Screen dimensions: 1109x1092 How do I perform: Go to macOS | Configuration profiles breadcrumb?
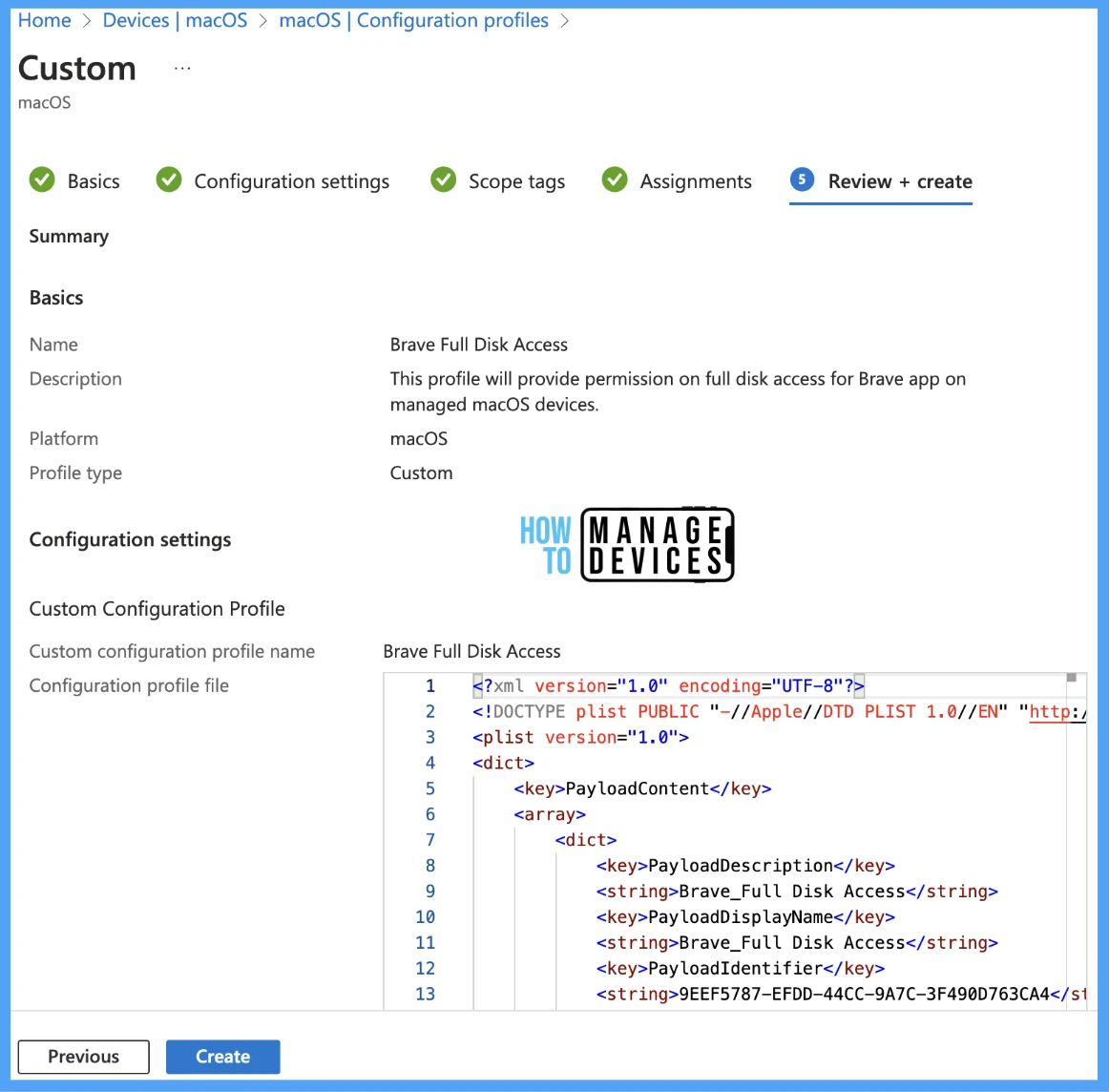[413, 20]
